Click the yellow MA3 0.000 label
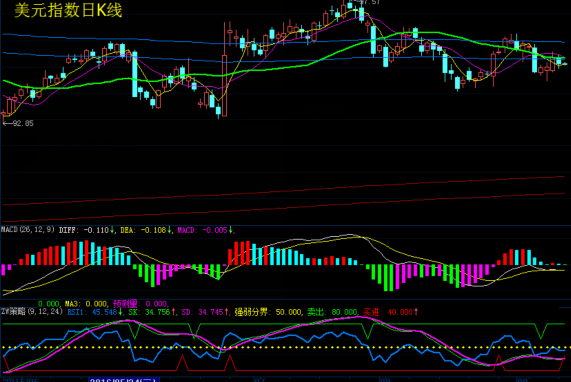Screen dimensions: 571x382 86,304
